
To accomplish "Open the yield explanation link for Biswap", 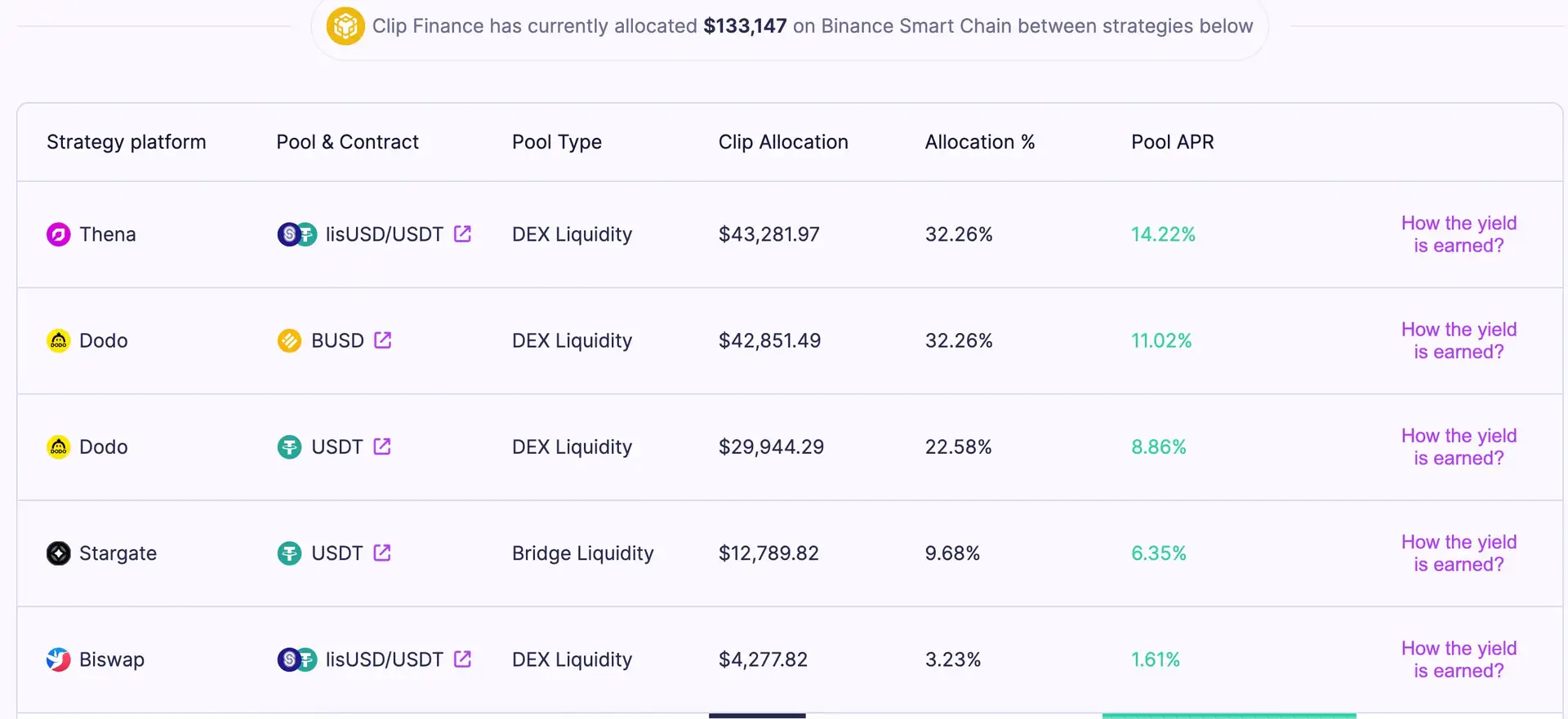I will coord(1459,659).
